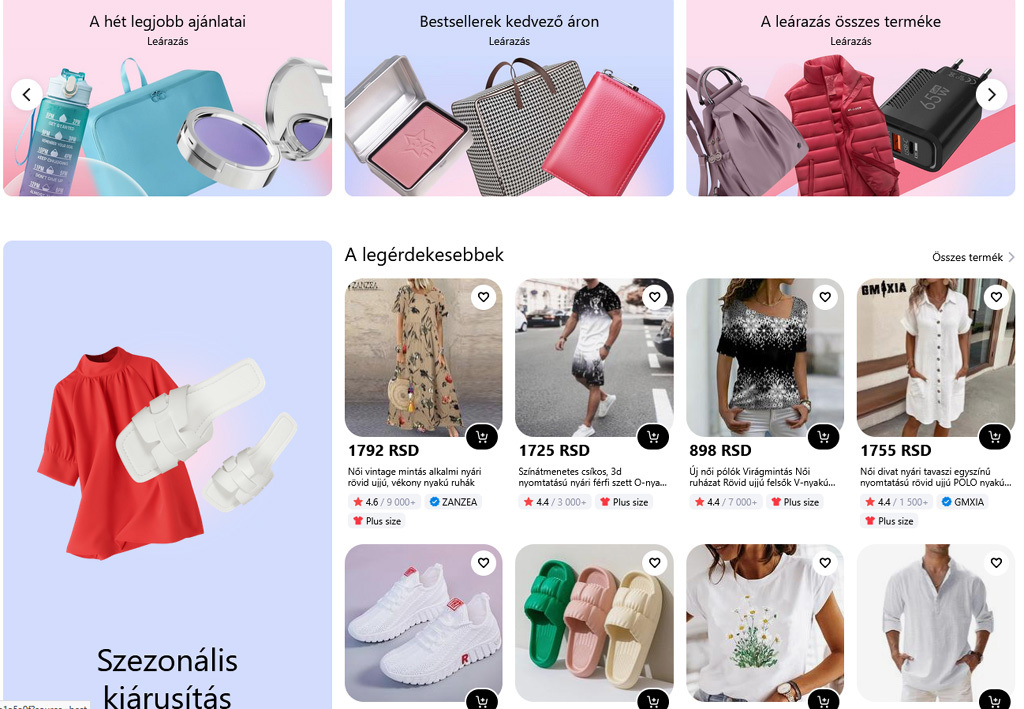This screenshot has height=709, width=1024.
Task: Open 'Bestsellerek kedvező áron' banner
Action: [x=509, y=98]
